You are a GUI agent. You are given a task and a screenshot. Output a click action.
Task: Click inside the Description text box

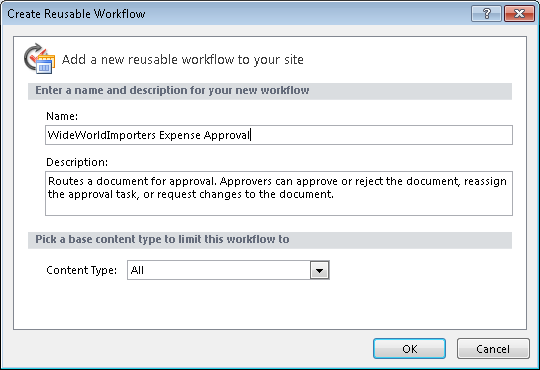coord(279,193)
